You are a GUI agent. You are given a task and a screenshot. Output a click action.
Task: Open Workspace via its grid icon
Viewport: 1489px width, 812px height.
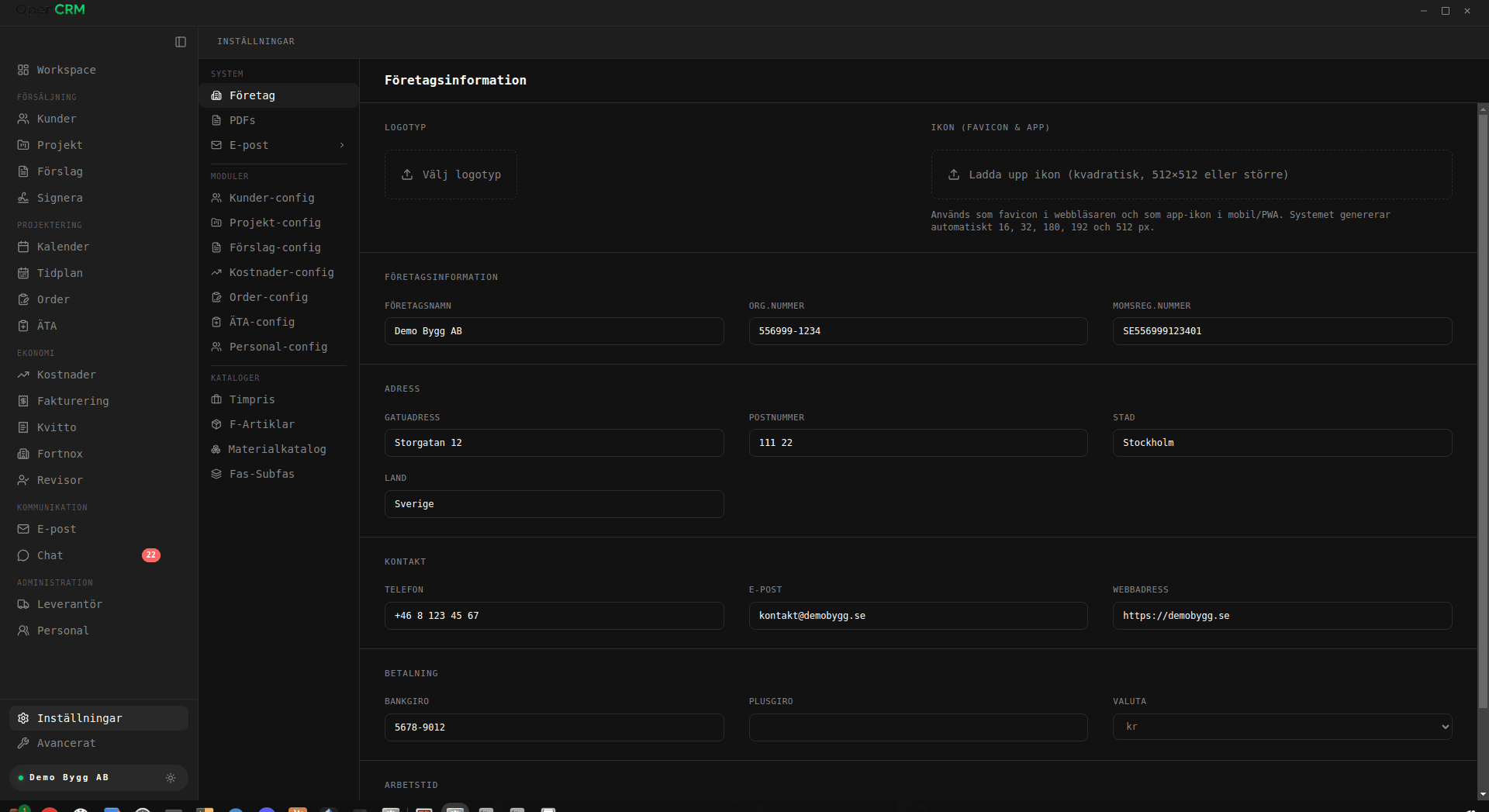[23, 70]
